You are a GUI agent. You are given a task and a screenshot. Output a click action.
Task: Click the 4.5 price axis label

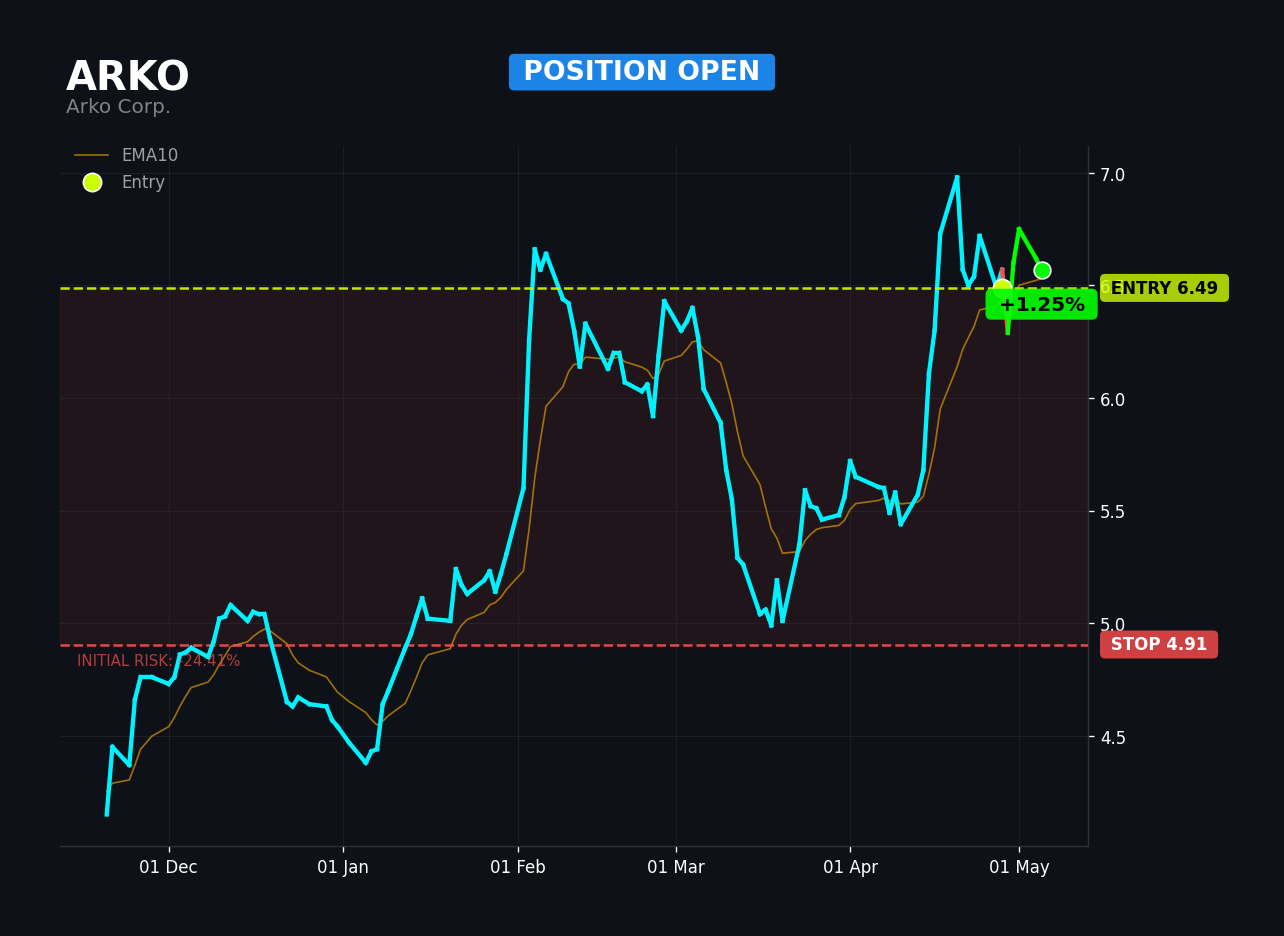coord(1112,737)
